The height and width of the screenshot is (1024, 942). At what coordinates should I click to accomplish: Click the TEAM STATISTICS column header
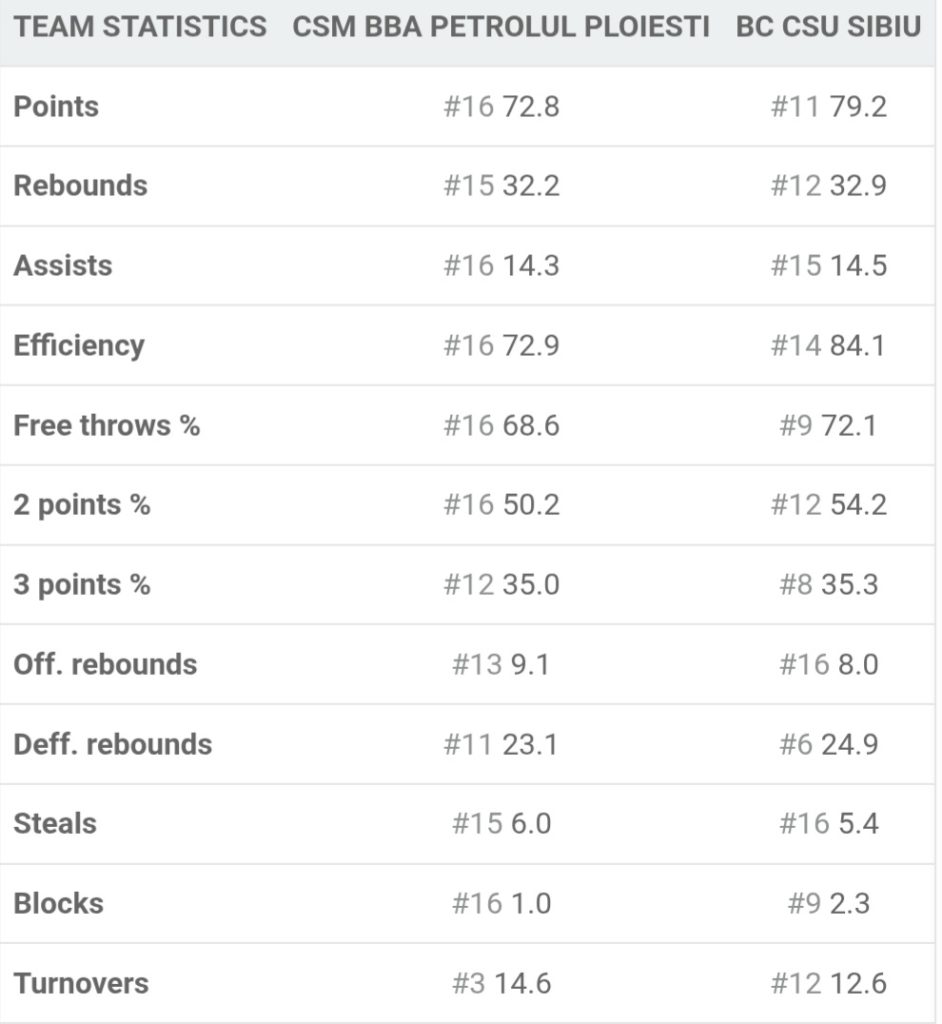[x=140, y=27]
